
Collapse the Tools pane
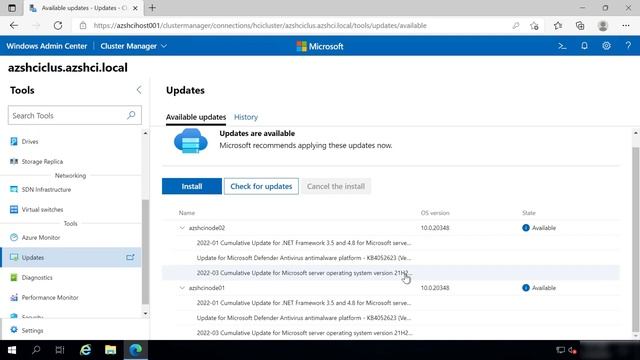tap(139, 90)
